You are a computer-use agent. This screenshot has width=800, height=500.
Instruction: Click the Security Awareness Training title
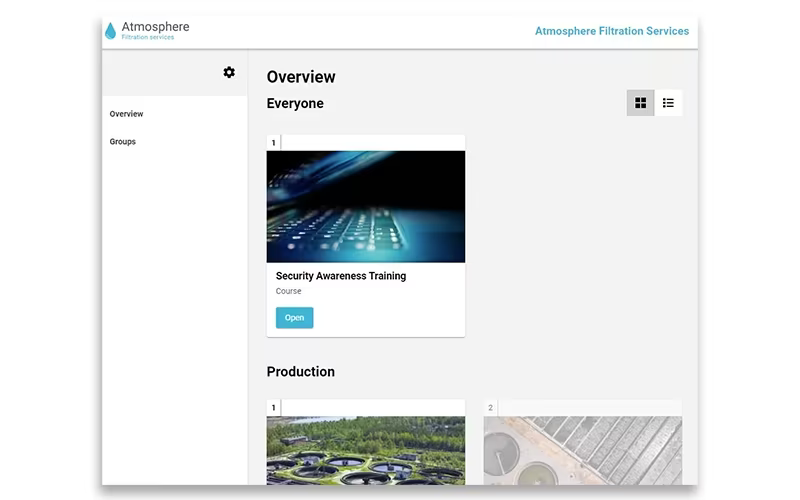click(341, 276)
